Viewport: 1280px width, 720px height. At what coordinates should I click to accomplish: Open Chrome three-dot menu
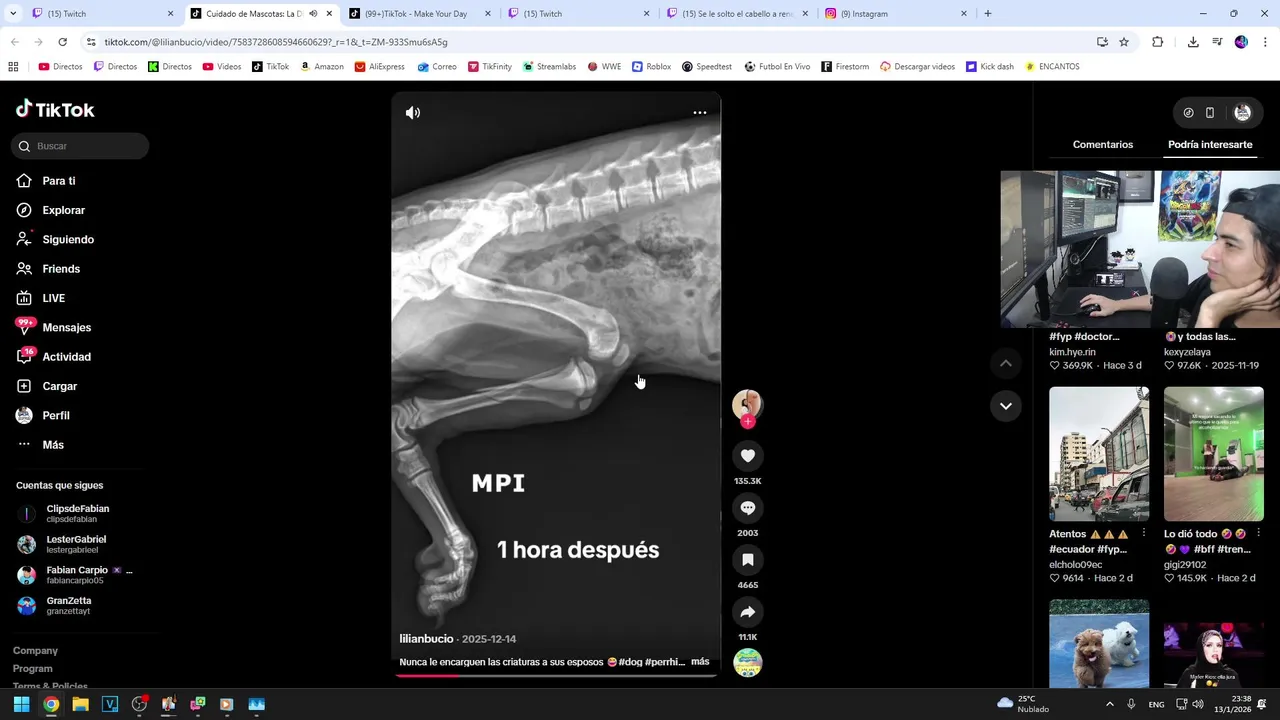(1265, 42)
